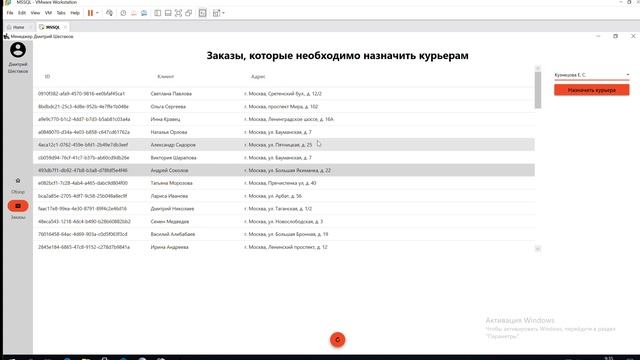The height and width of the screenshot is (360, 640).
Task: Click the user profile avatar icon
Action: [18, 50]
